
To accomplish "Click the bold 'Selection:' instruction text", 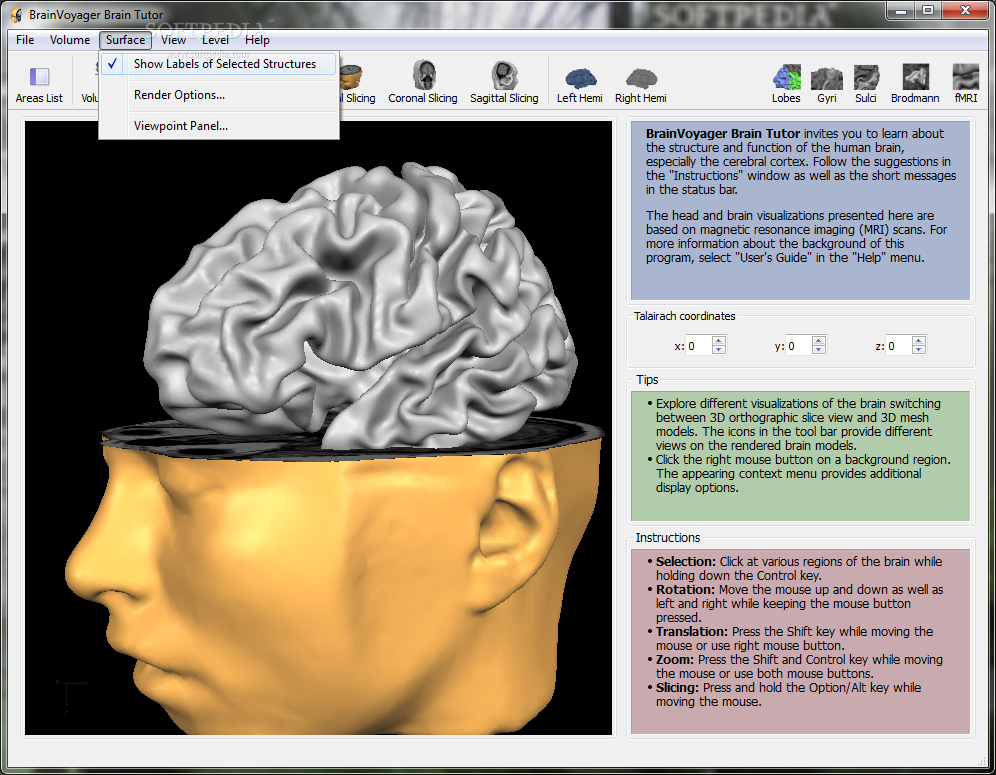I will tap(685, 562).
